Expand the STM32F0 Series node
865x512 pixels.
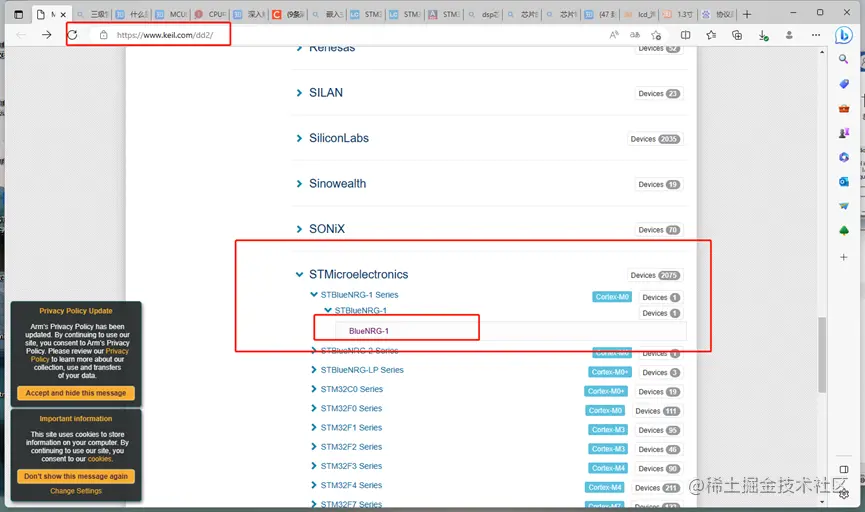pyautogui.click(x=314, y=408)
